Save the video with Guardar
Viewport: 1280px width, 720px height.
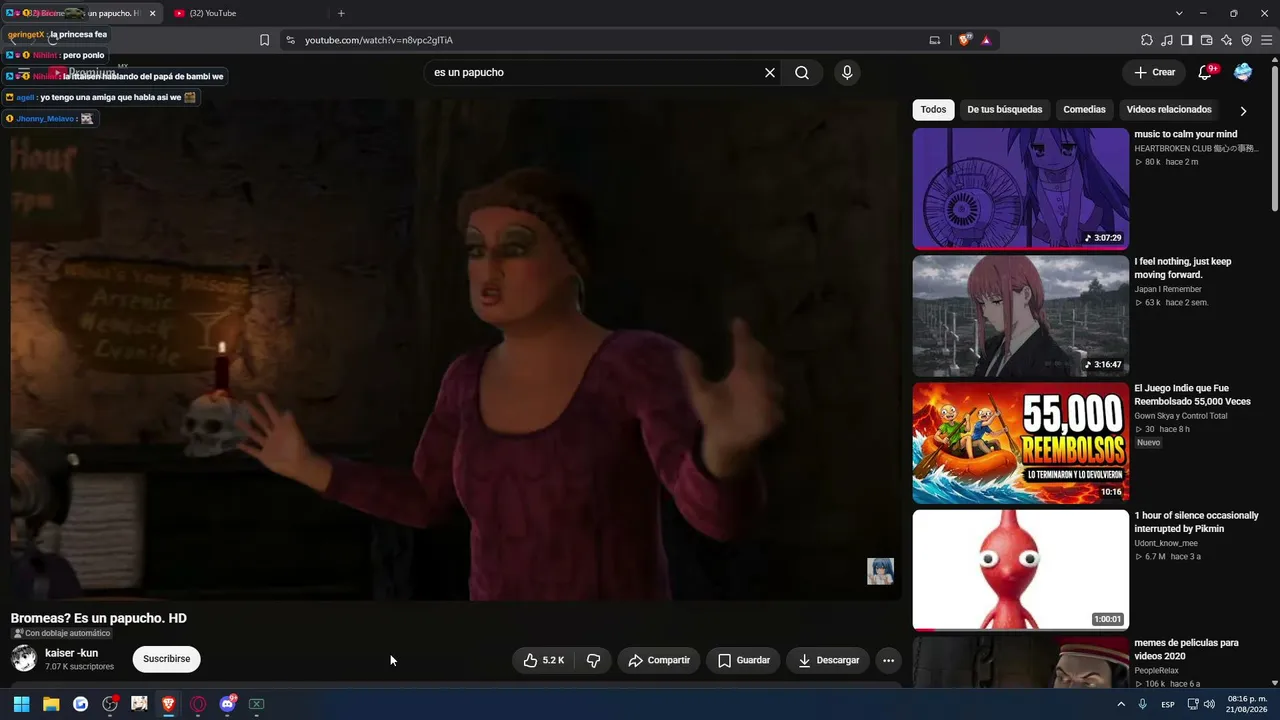click(744, 660)
